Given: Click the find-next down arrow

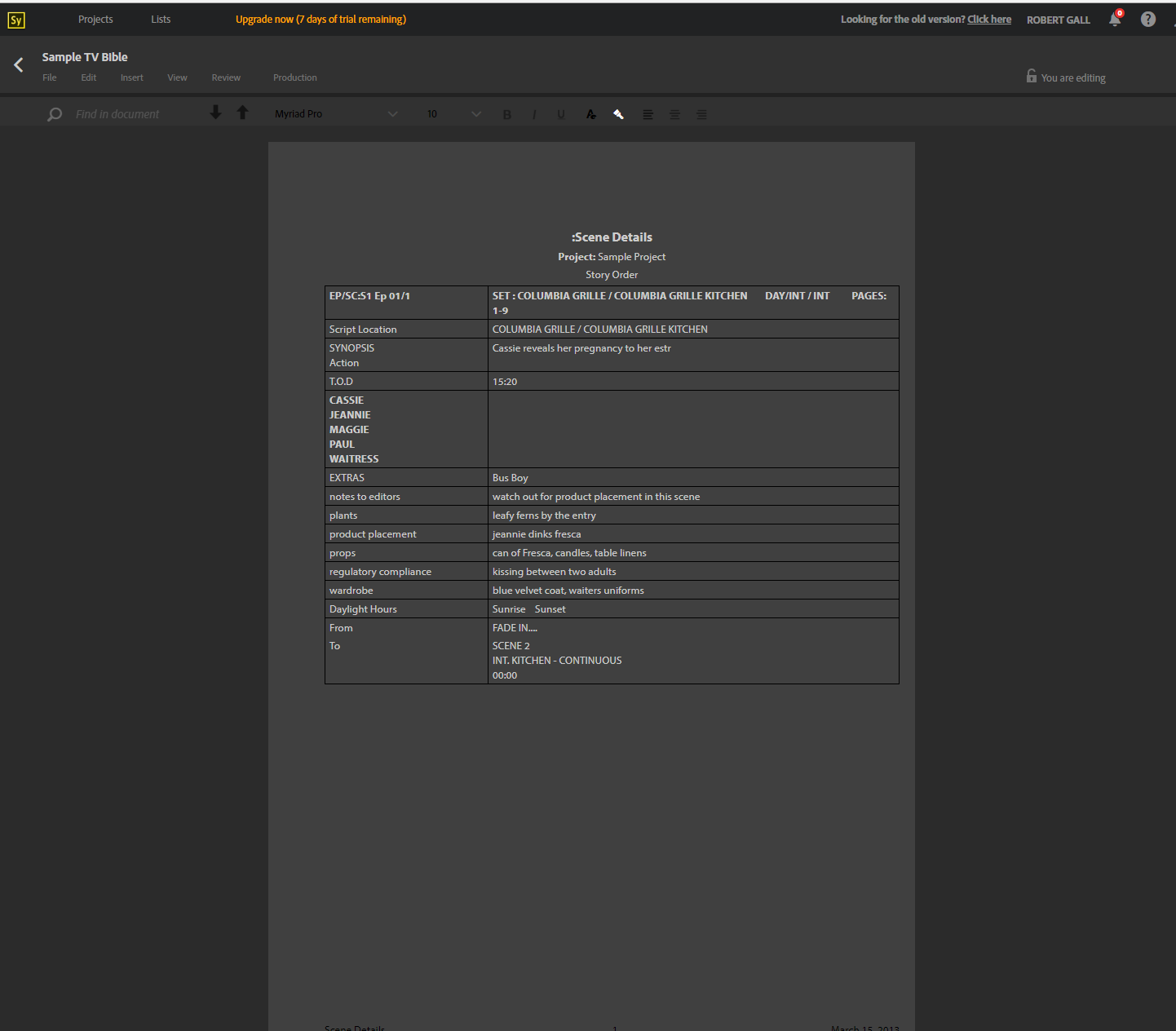Looking at the screenshot, I should tap(215, 113).
